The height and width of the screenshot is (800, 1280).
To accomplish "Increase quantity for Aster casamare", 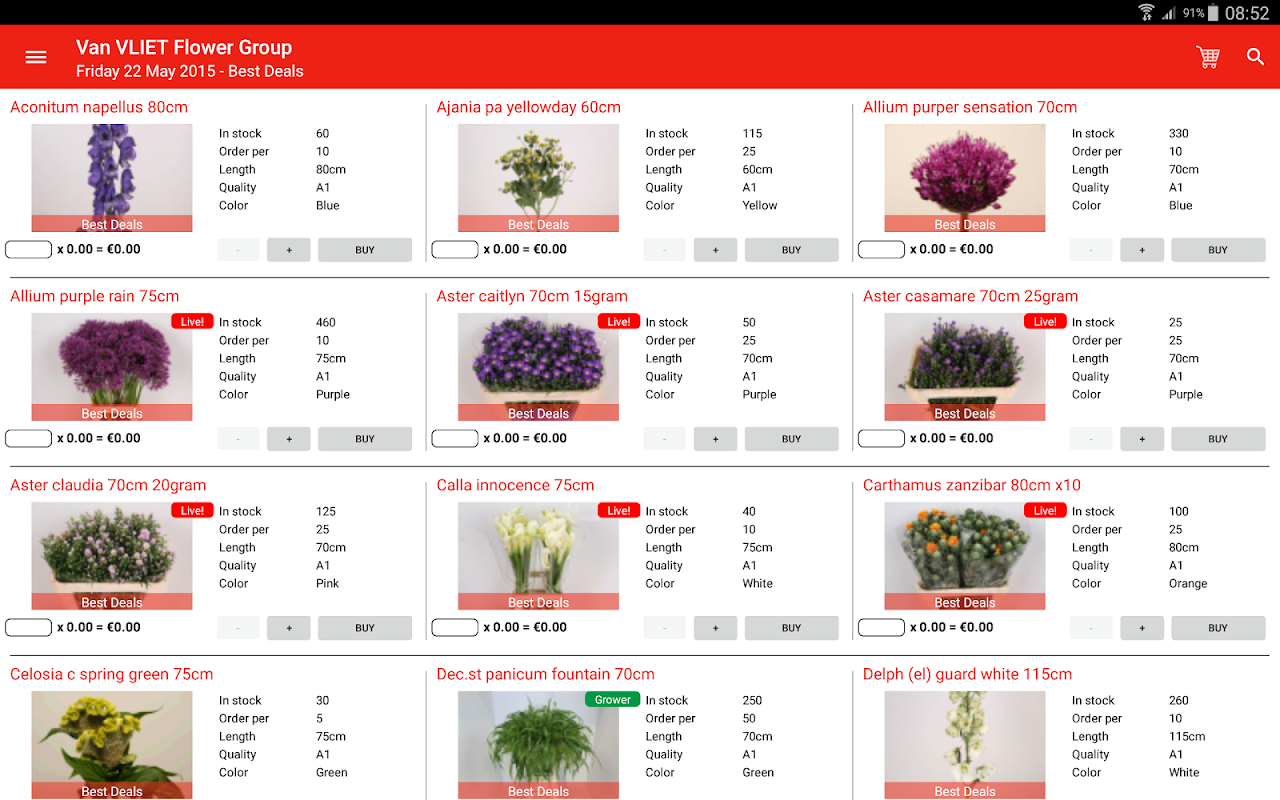I will click(x=1142, y=439).
